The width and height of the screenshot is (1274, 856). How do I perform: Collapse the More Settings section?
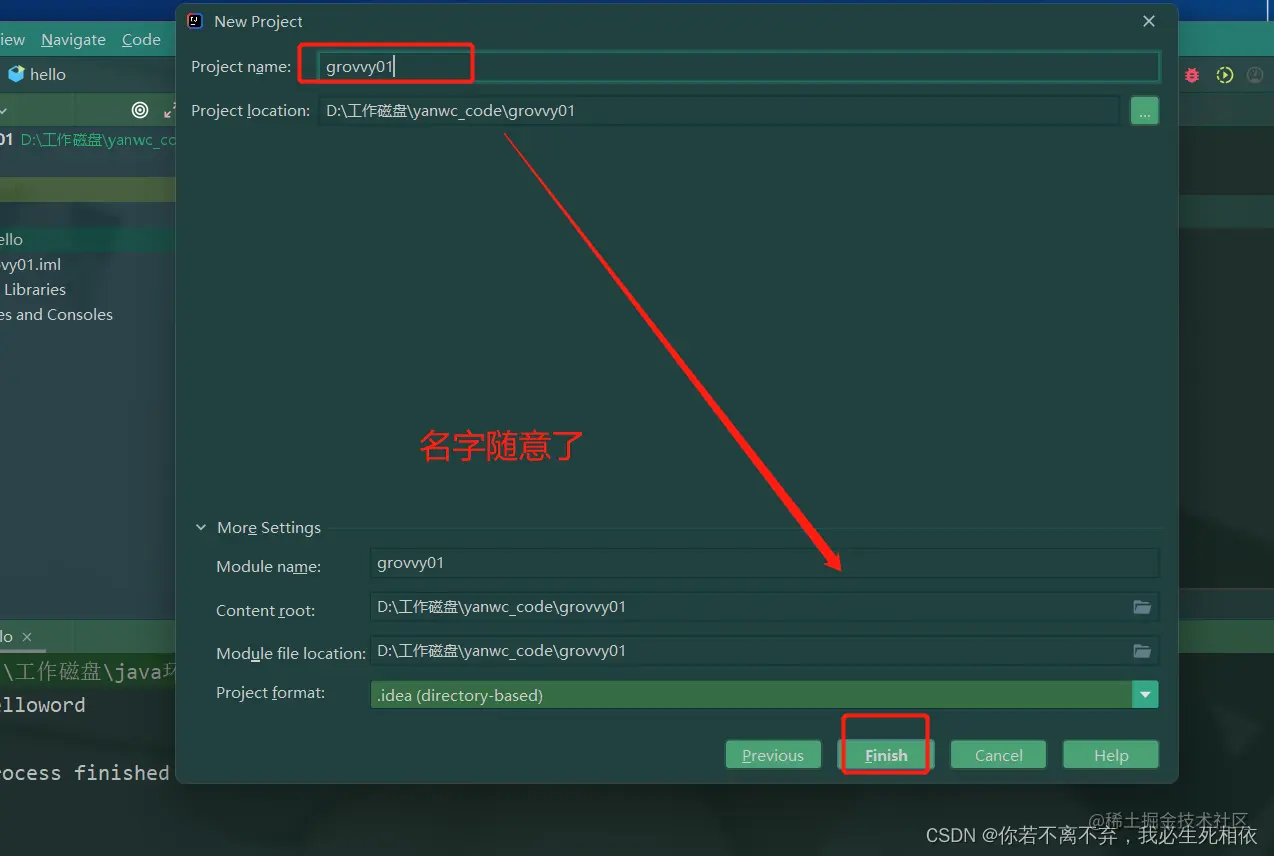pyautogui.click(x=200, y=527)
